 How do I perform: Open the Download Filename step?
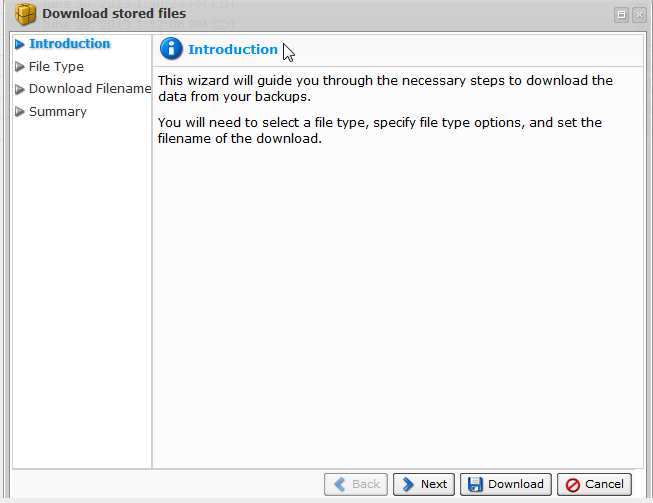point(89,89)
